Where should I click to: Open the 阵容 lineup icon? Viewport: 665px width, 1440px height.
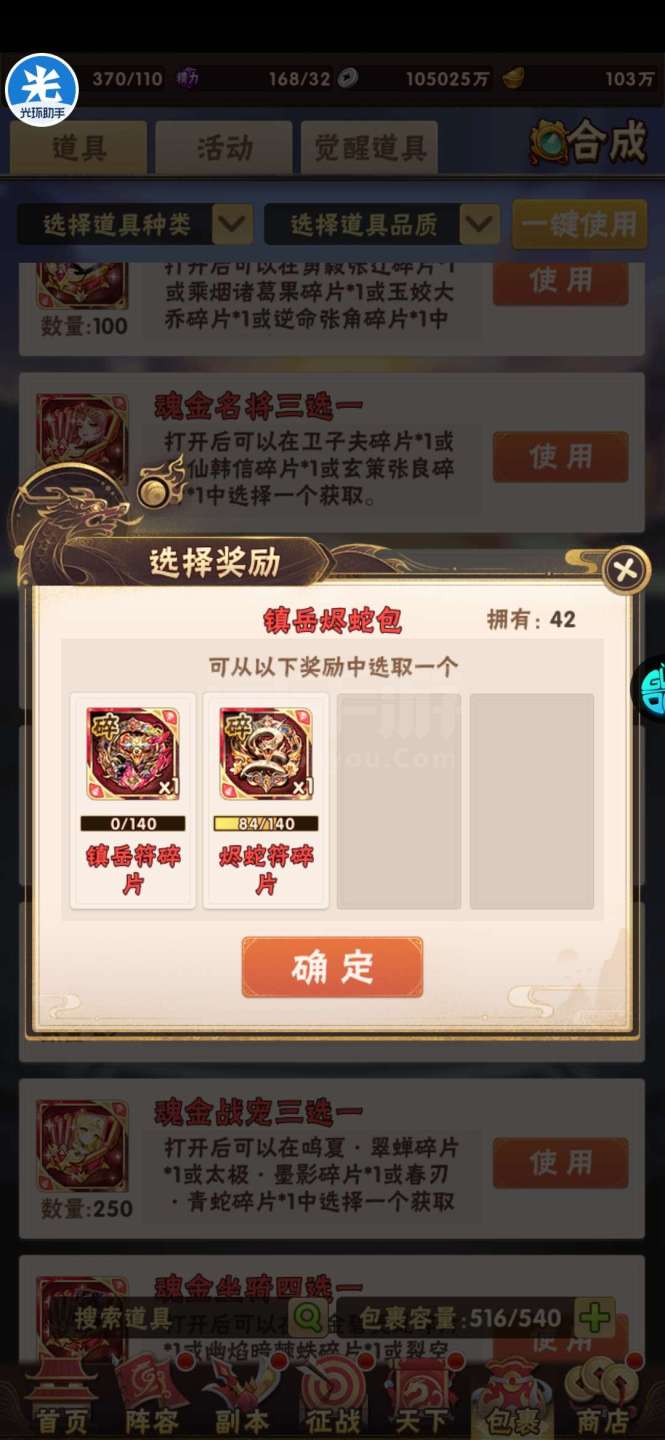click(x=152, y=1397)
